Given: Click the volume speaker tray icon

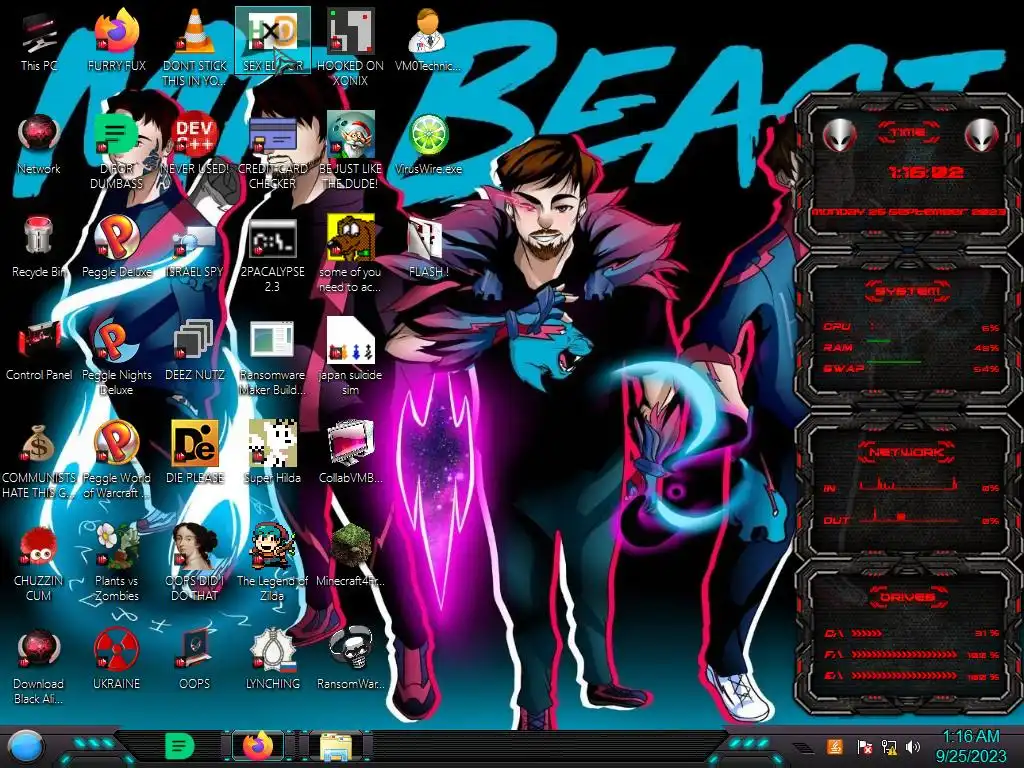Looking at the screenshot, I should coord(914,747).
